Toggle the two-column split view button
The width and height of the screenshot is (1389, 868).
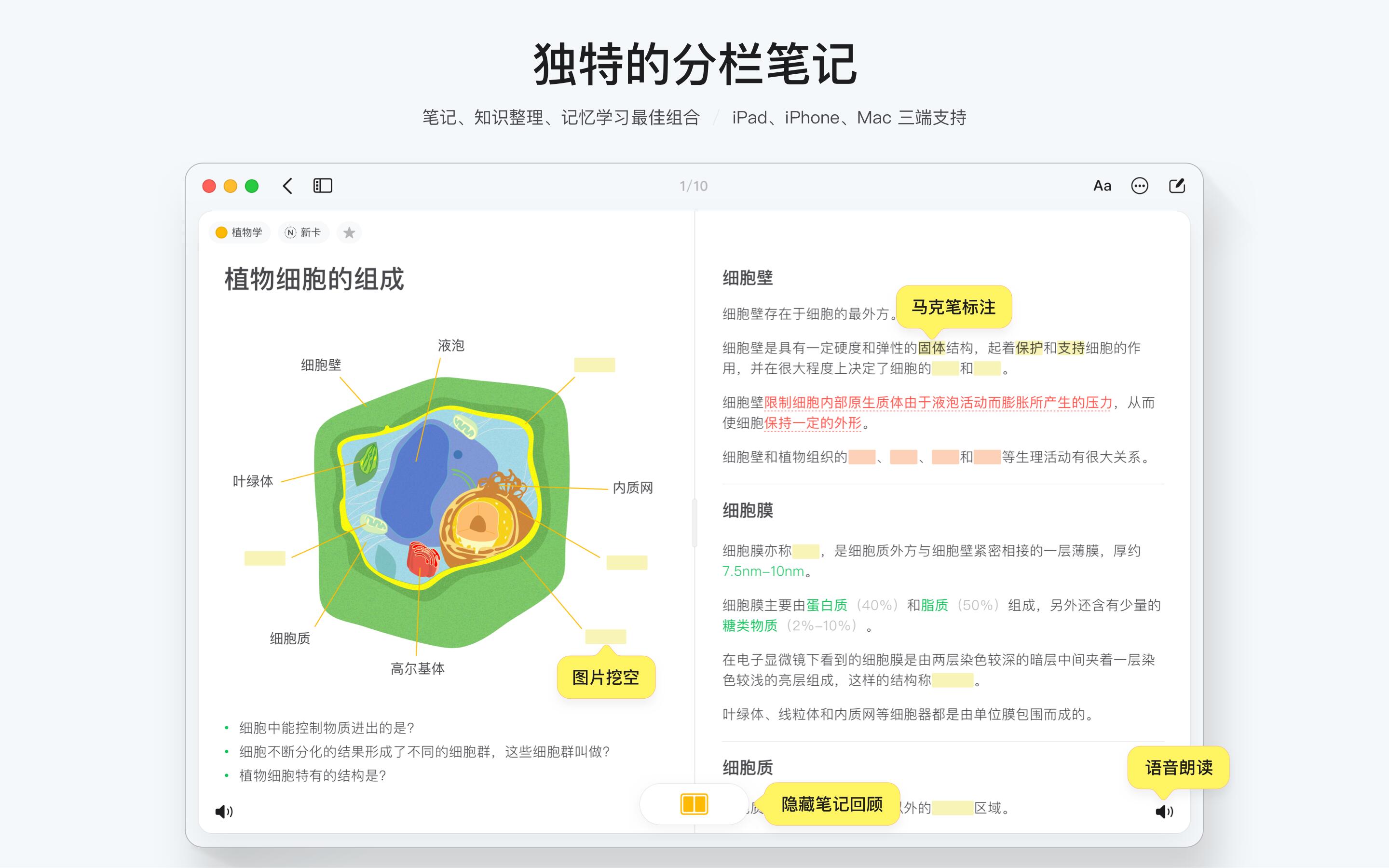(x=694, y=804)
